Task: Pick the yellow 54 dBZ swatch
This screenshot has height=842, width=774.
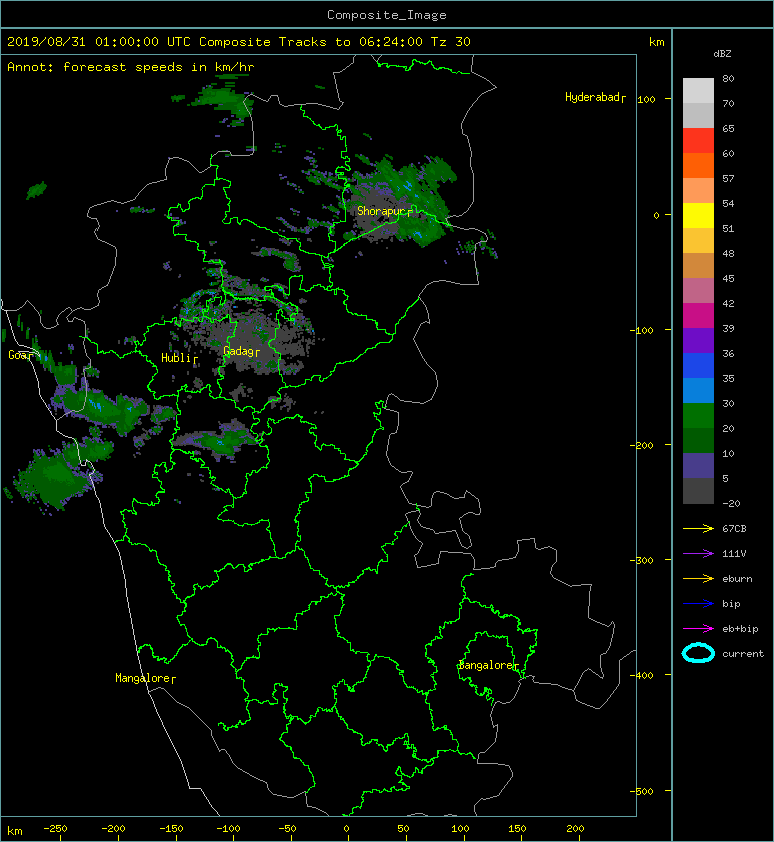Action: tap(698, 215)
